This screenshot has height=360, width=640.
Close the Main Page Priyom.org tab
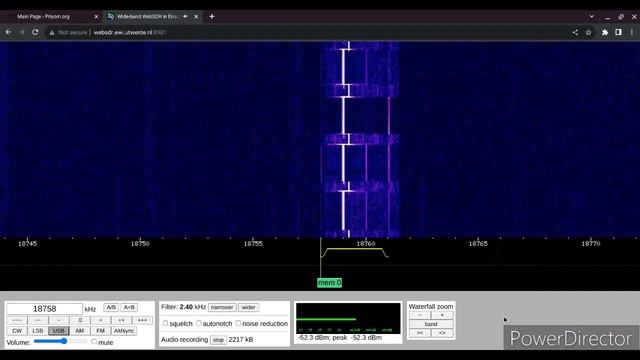(x=96, y=17)
